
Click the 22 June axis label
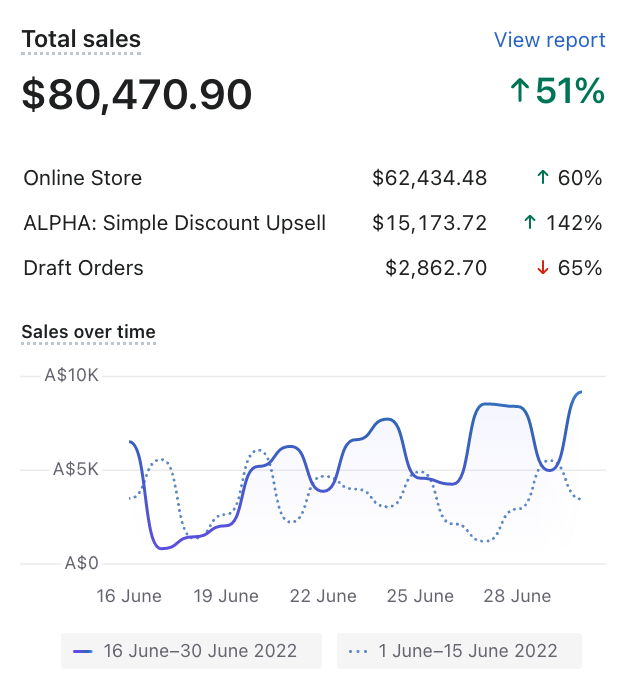(323, 596)
